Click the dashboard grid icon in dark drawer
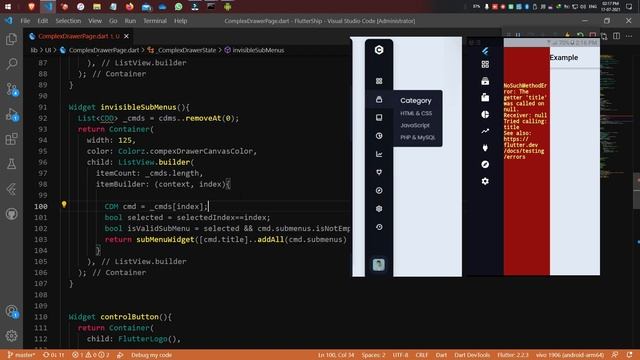This screenshot has height=360, width=640. pos(379,81)
